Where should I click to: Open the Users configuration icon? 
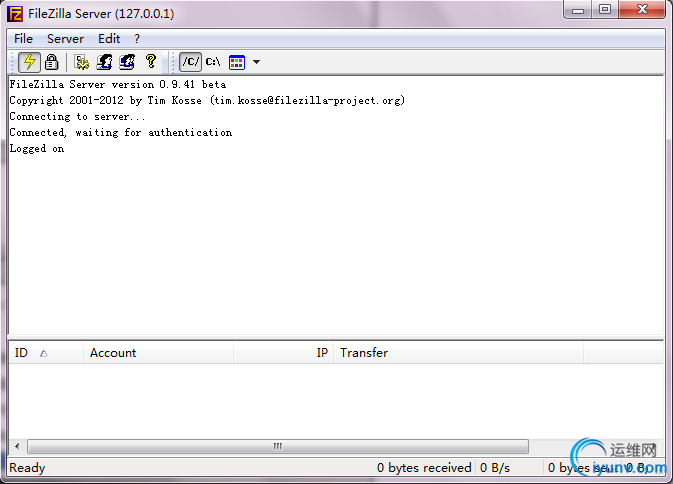tap(104, 62)
